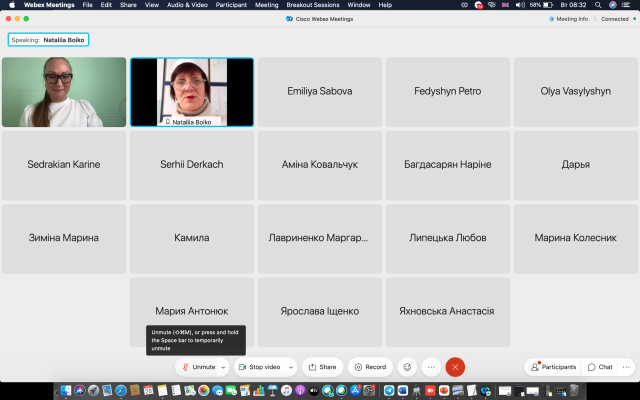Click the Unmute microphone button
Screen dimensions: 640x400
(x=199, y=367)
